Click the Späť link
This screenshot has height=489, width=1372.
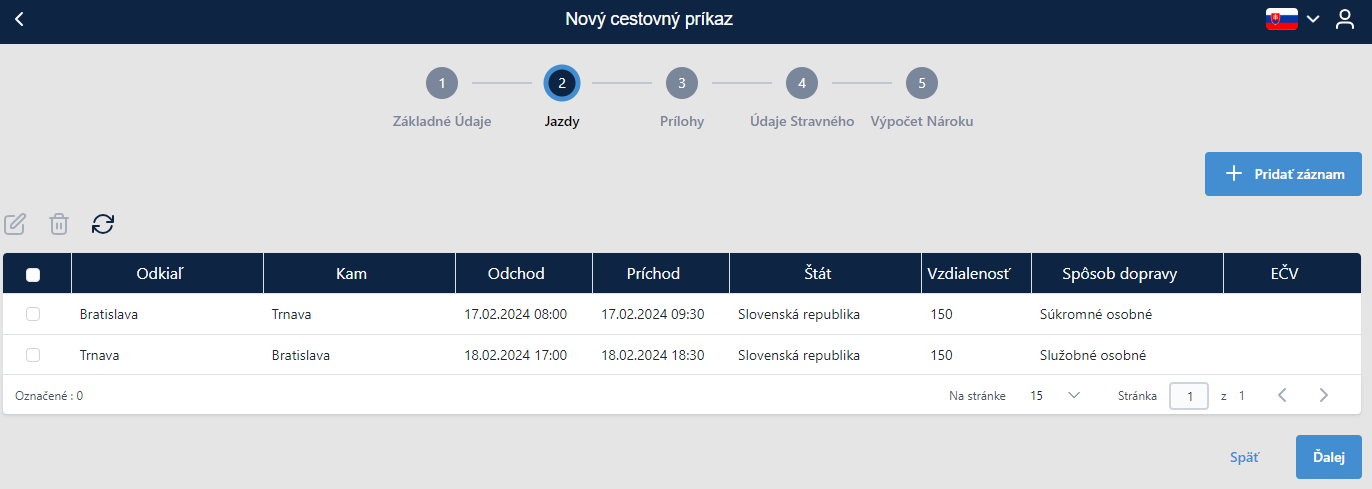[1244, 457]
